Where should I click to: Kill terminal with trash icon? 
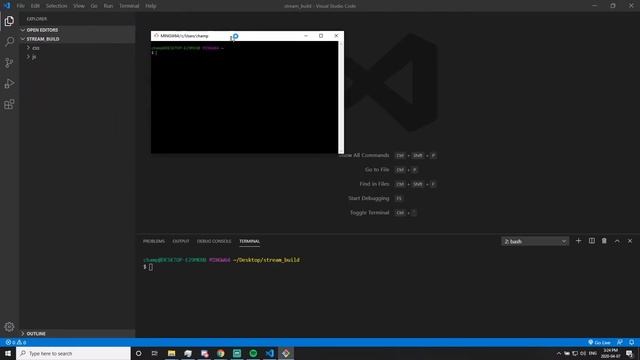pyautogui.click(x=604, y=241)
